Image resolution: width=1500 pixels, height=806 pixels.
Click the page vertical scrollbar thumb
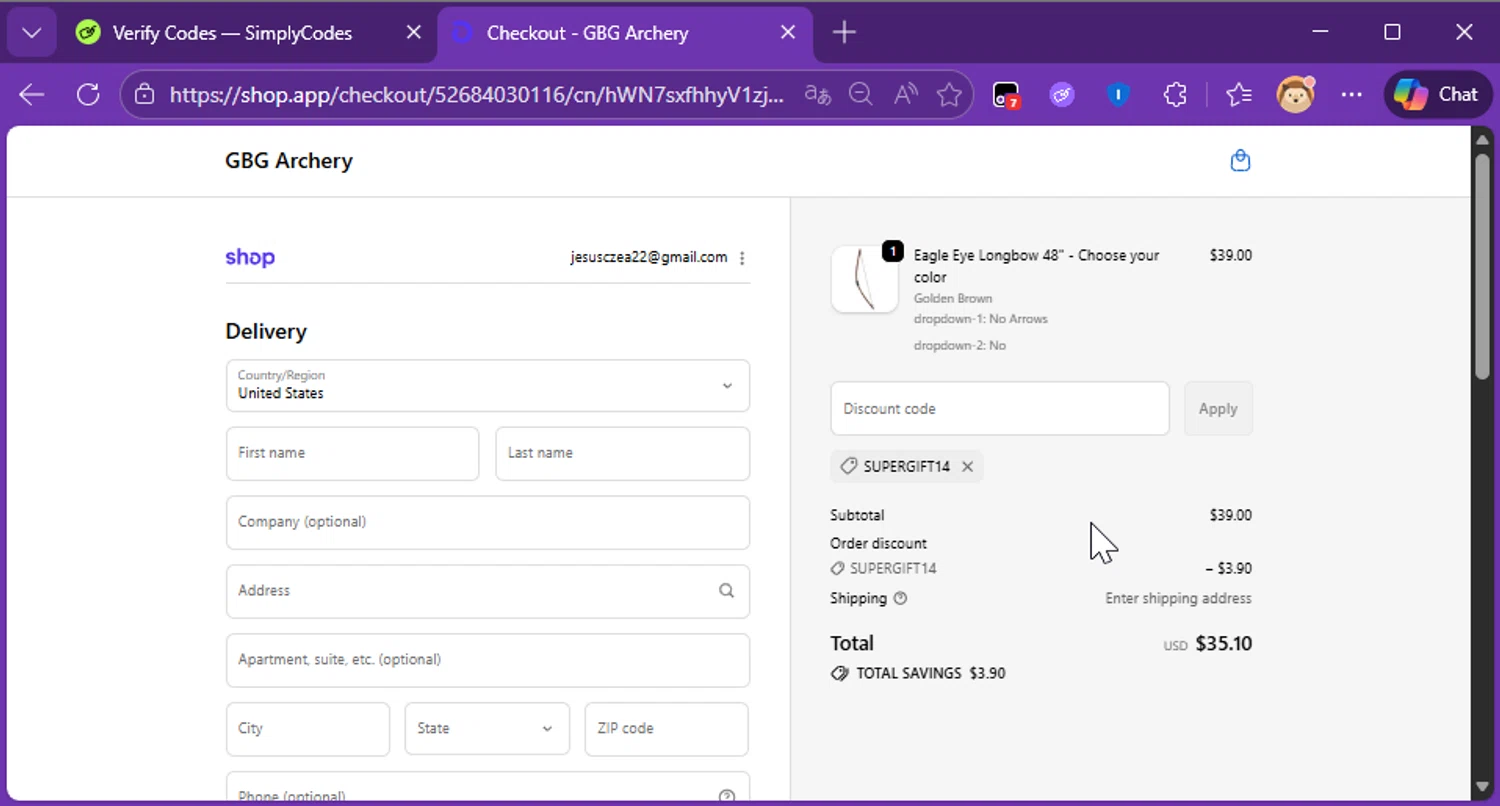[x=1482, y=267]
